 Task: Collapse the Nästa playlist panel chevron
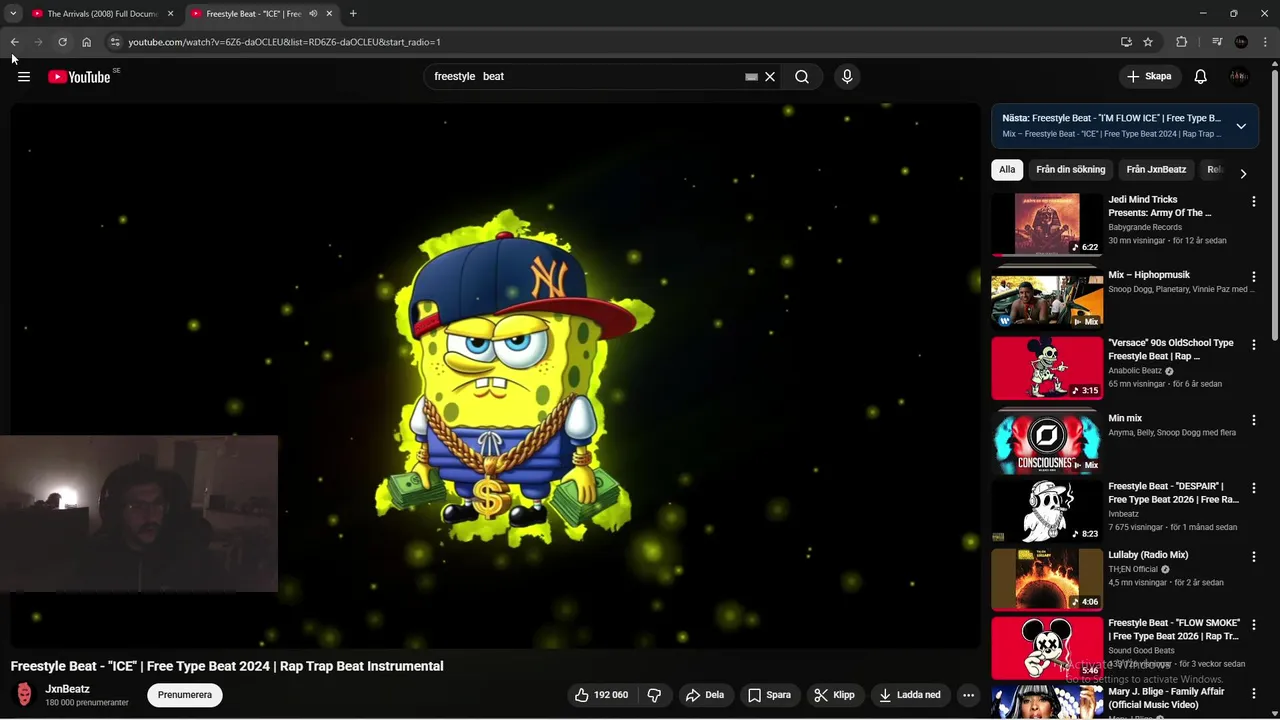click(x=1241, y=126)
